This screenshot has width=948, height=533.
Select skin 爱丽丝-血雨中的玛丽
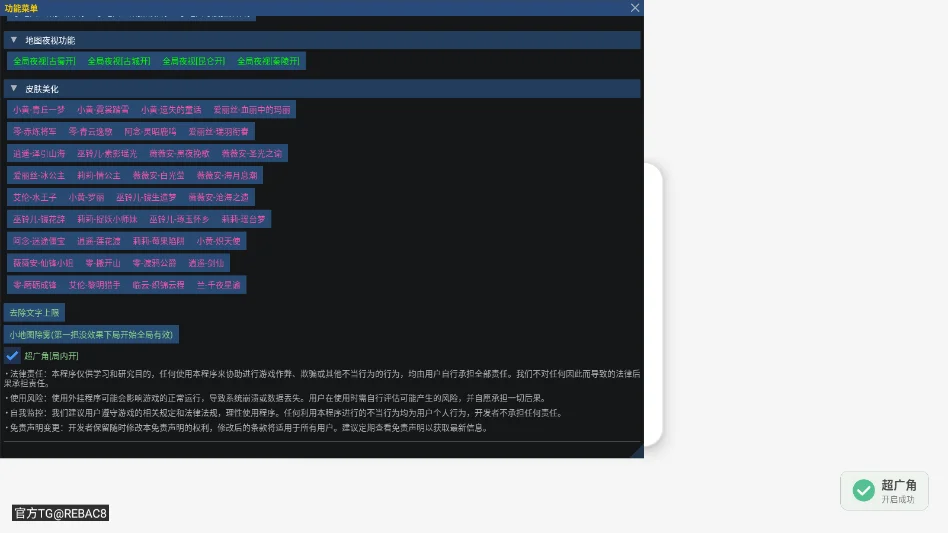pyautogui.click(x=252, y=110)
